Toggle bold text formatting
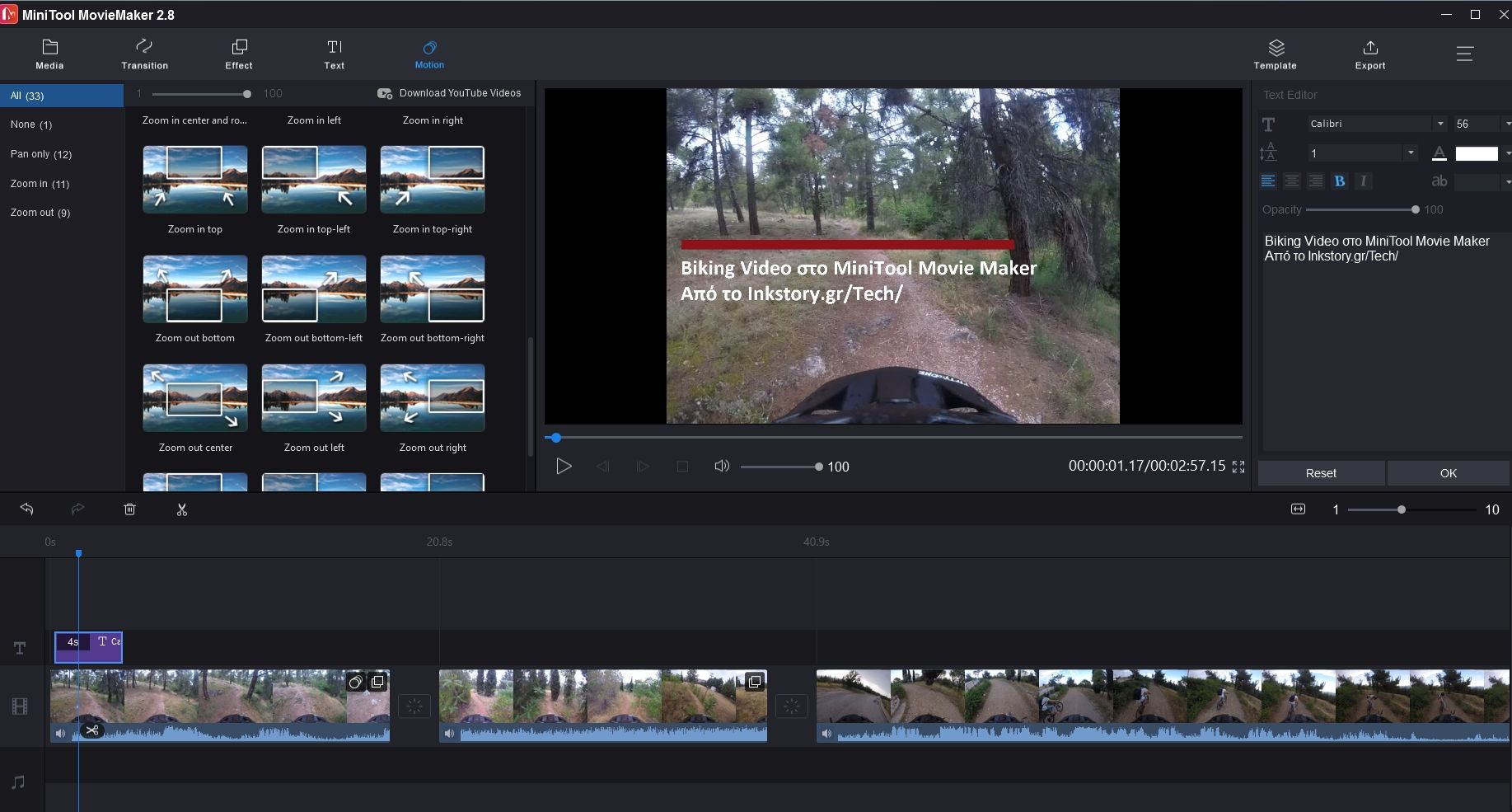 1340,181
